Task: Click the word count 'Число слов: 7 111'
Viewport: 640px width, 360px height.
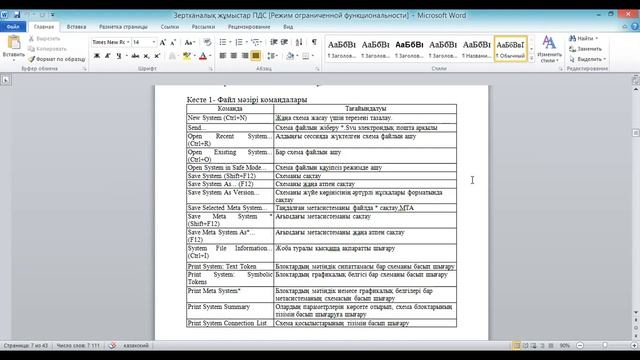Action: click(x=78, y=346)
